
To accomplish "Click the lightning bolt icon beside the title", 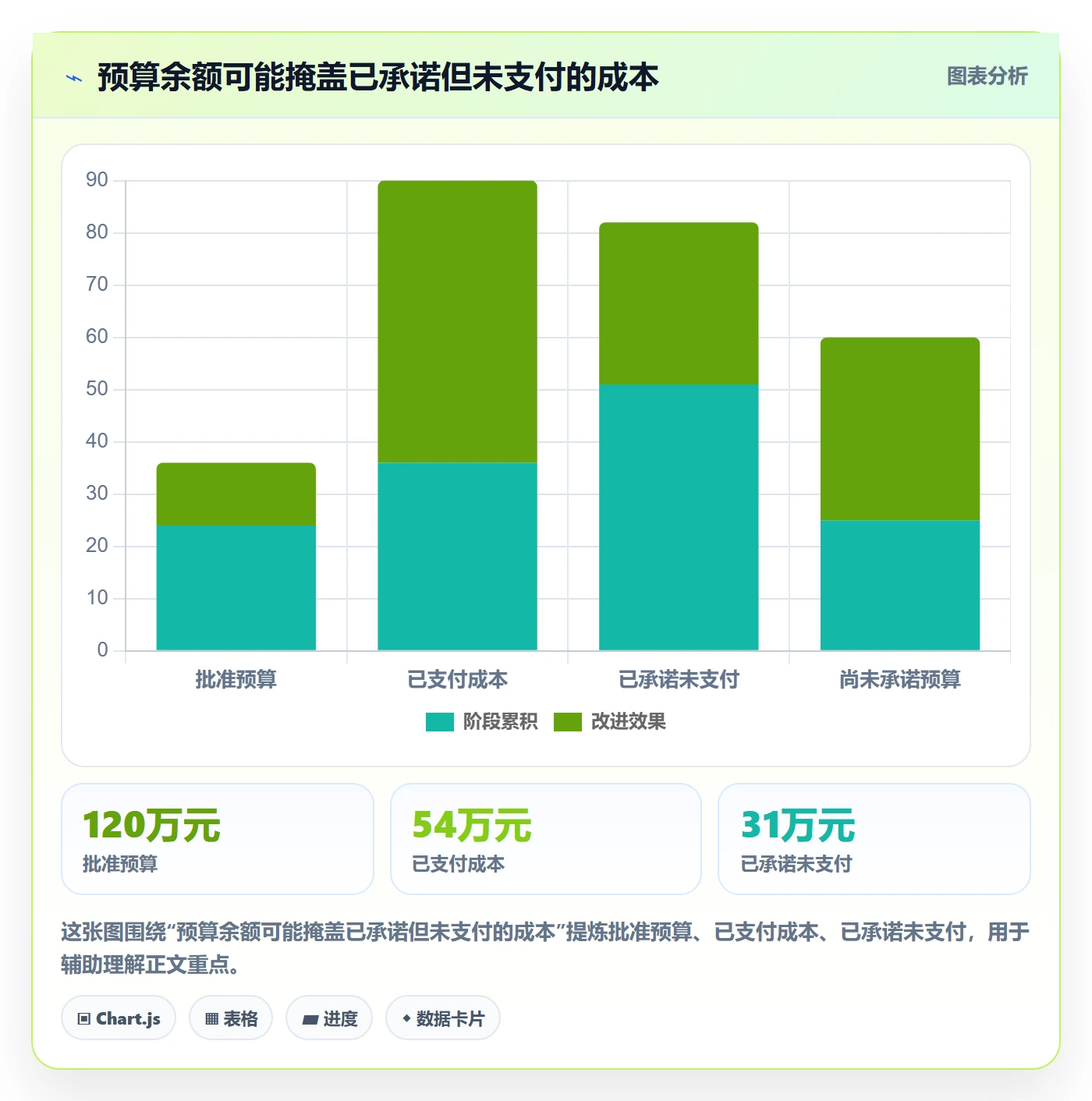I will [74, 78].
